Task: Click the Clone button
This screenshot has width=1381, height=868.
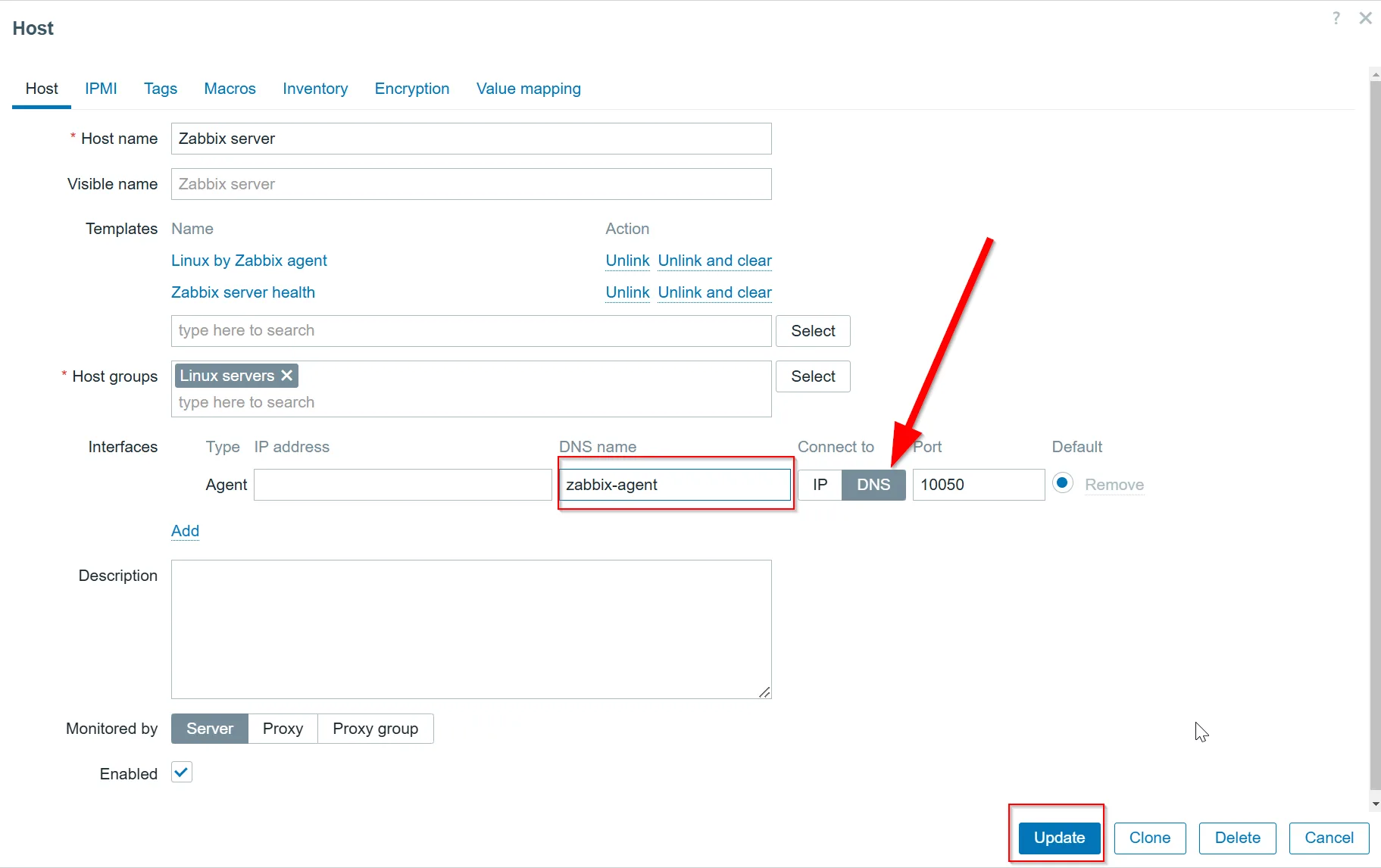Action: 1150,838
